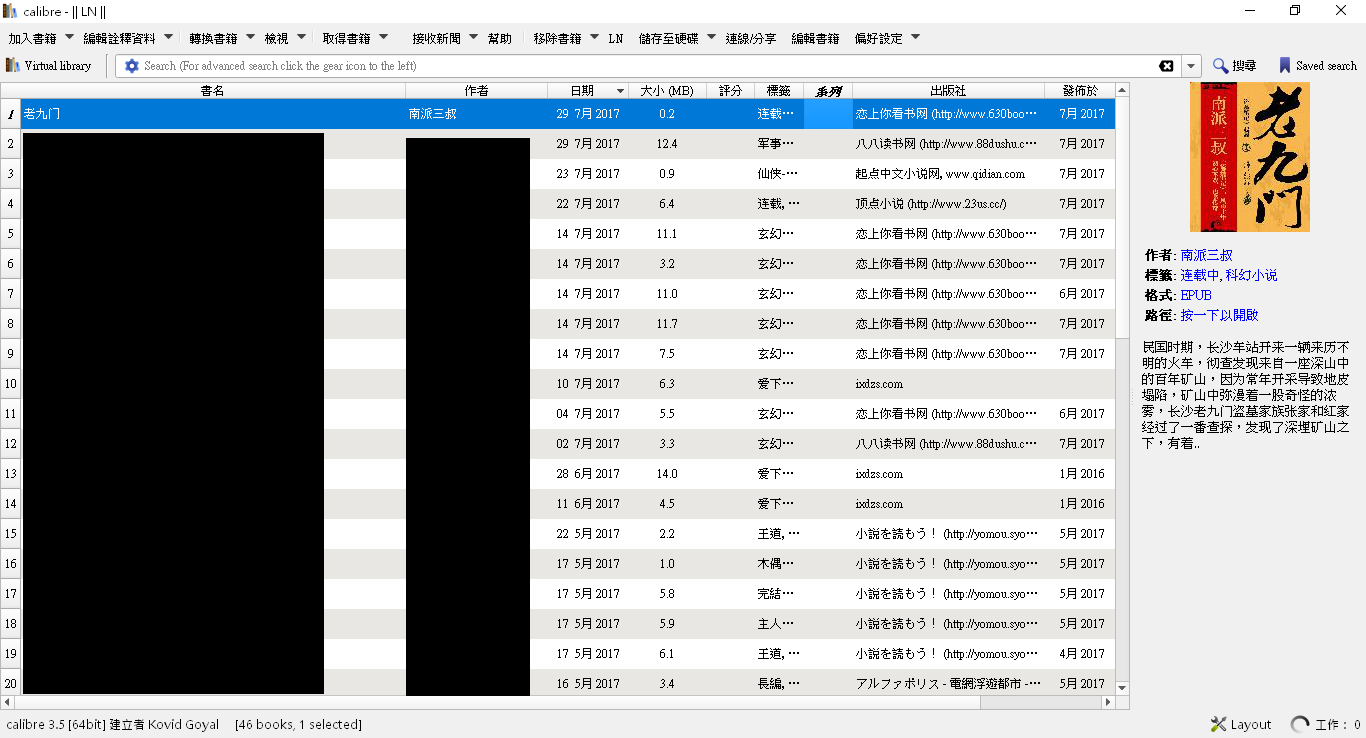Screen dimensions: 1366x738
Task: Click the 取得書籍 toolbar button
Action: pyautogui.click(x=346, y=39)
